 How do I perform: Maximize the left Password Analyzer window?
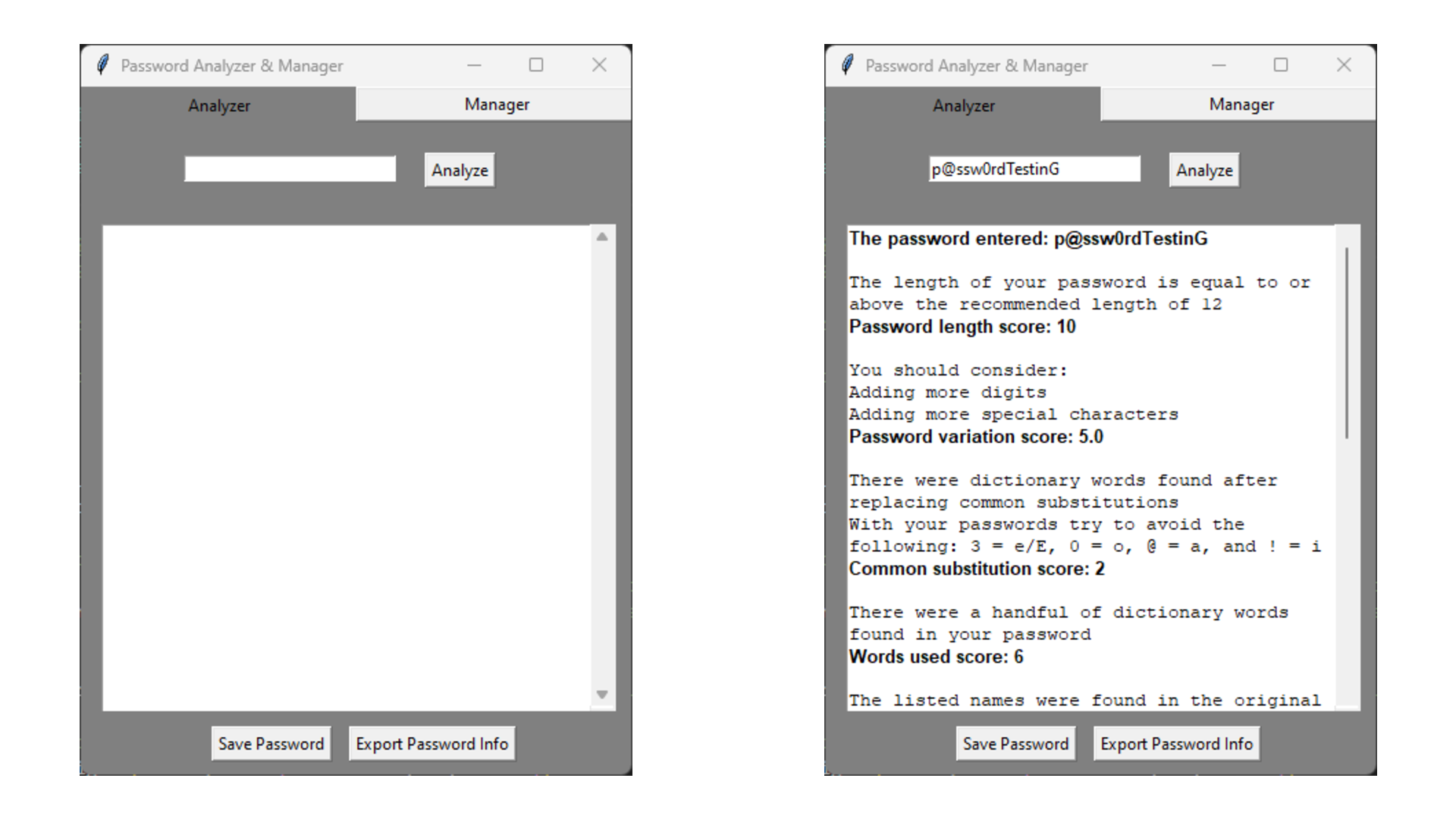click(536, 65)
